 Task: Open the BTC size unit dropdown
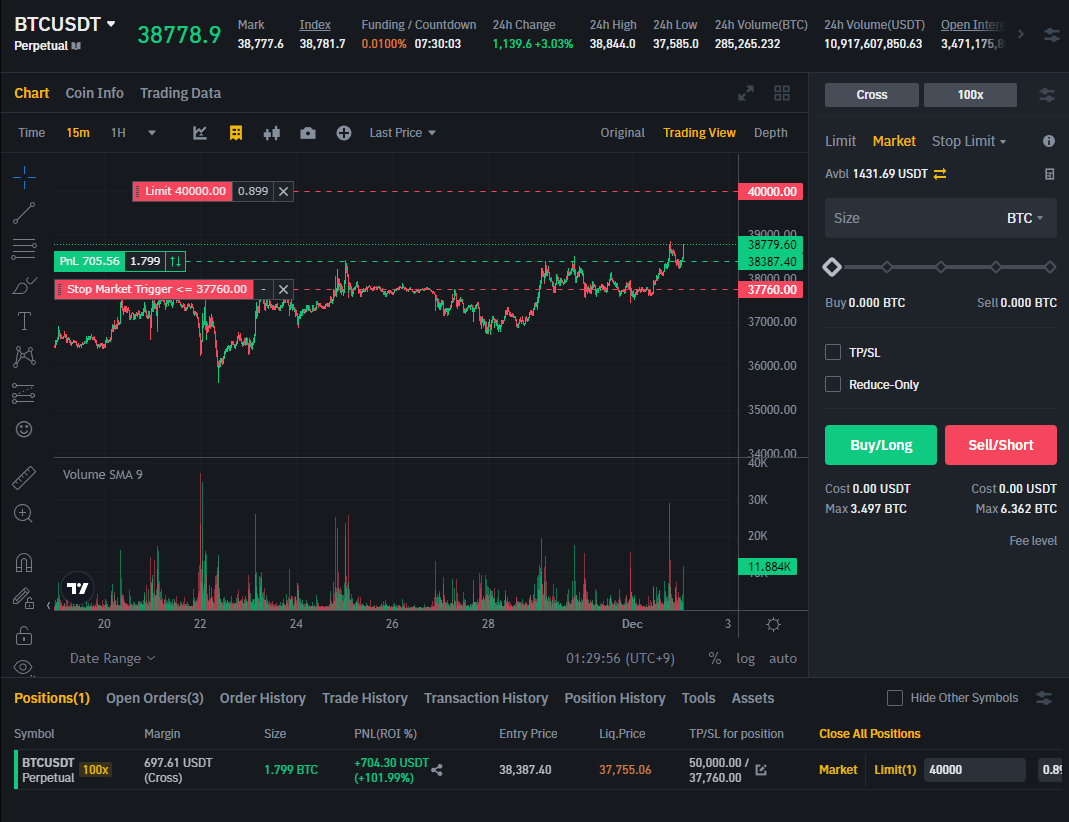[1025, 218]
